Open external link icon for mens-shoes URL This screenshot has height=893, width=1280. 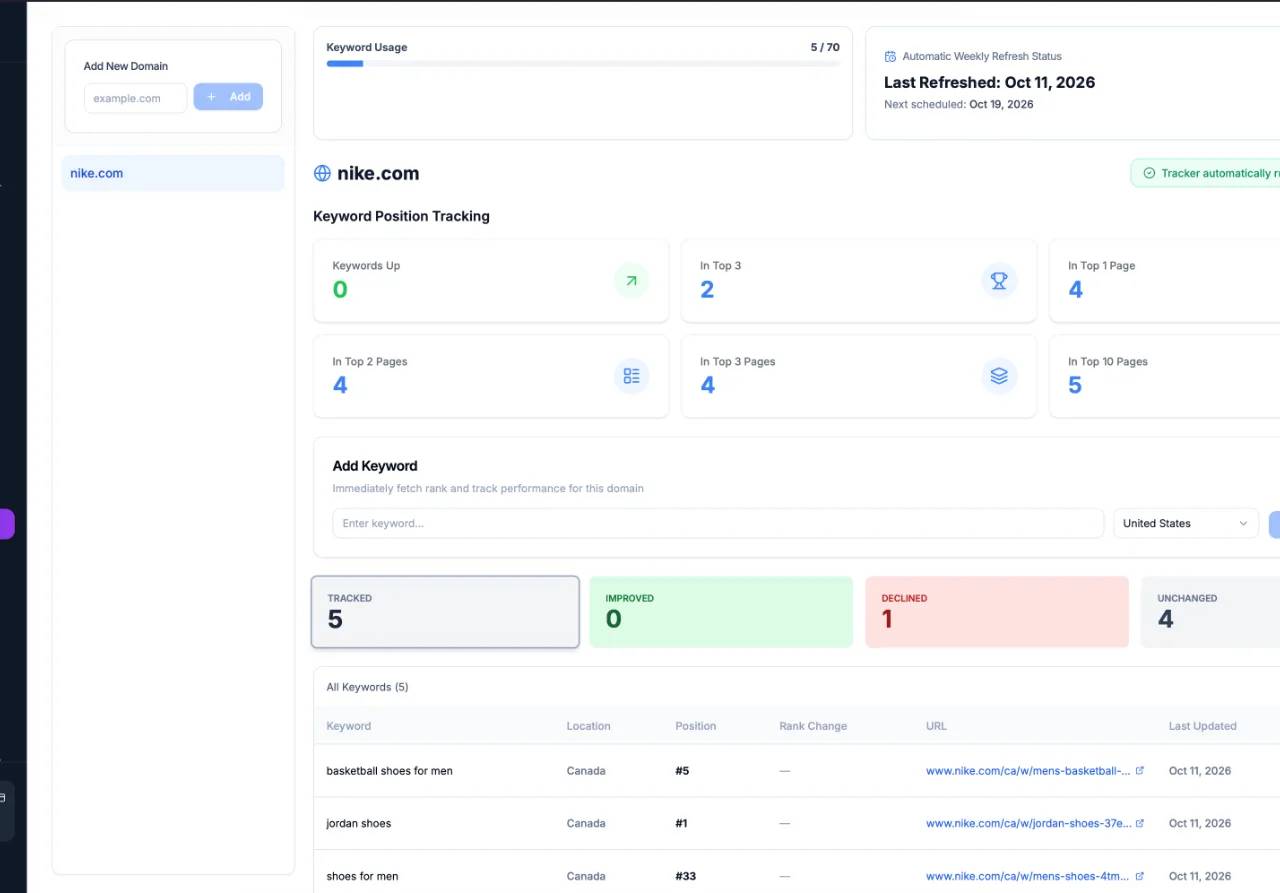[1140, 876]
